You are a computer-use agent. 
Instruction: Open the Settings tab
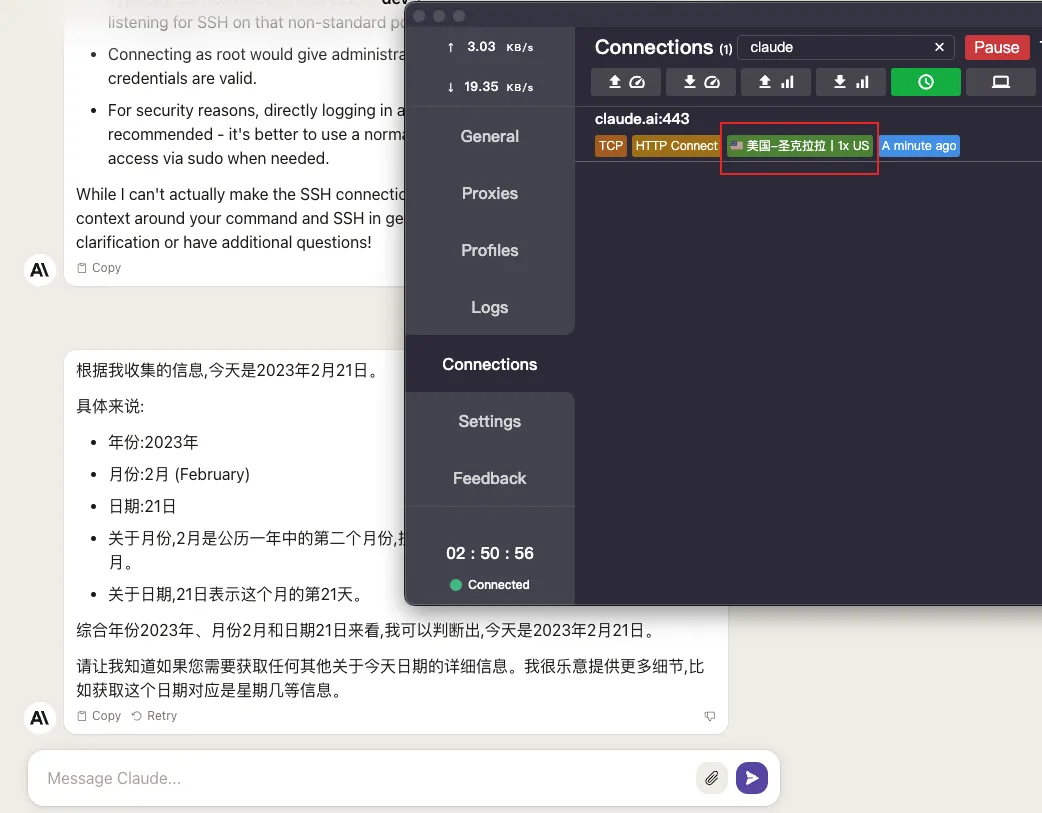(x=490, y=421)
